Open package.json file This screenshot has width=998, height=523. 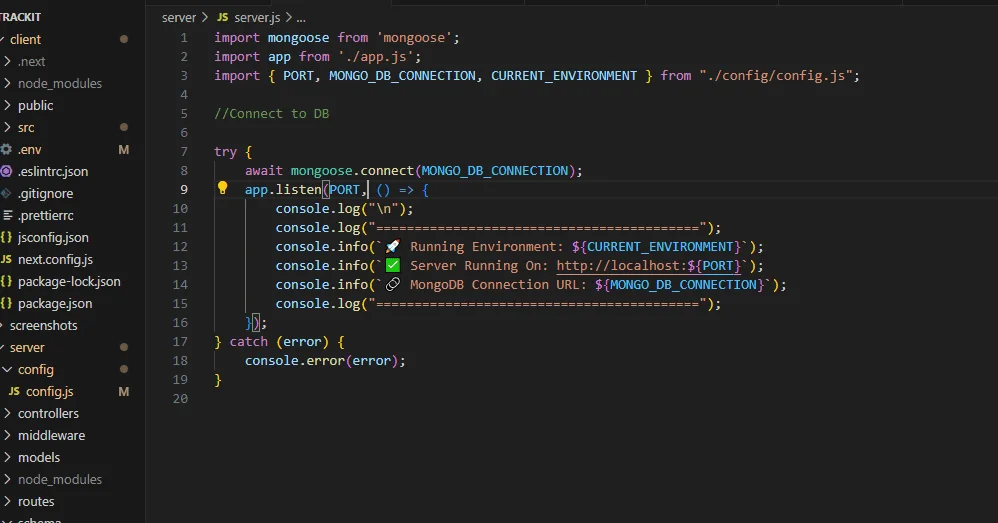55,303
